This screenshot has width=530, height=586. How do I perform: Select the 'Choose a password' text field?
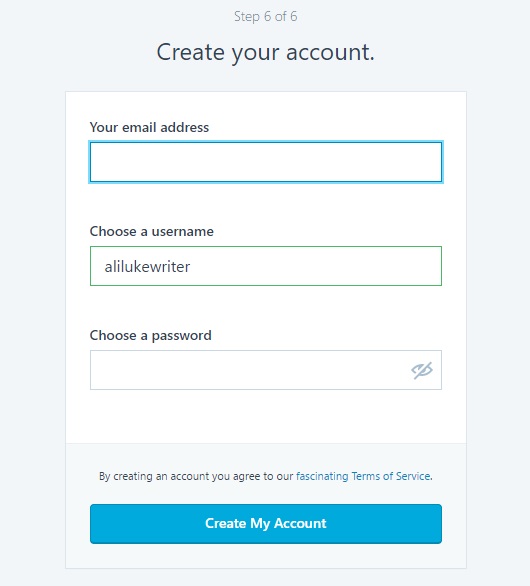pos(266,370)
